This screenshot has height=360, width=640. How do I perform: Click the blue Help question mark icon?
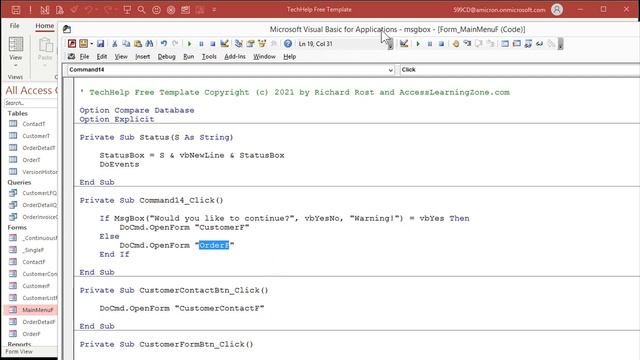[x=288, y=44]
